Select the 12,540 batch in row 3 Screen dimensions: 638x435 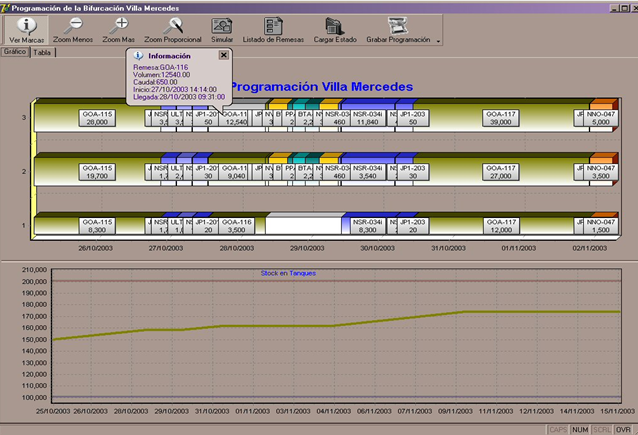(235, 118)
